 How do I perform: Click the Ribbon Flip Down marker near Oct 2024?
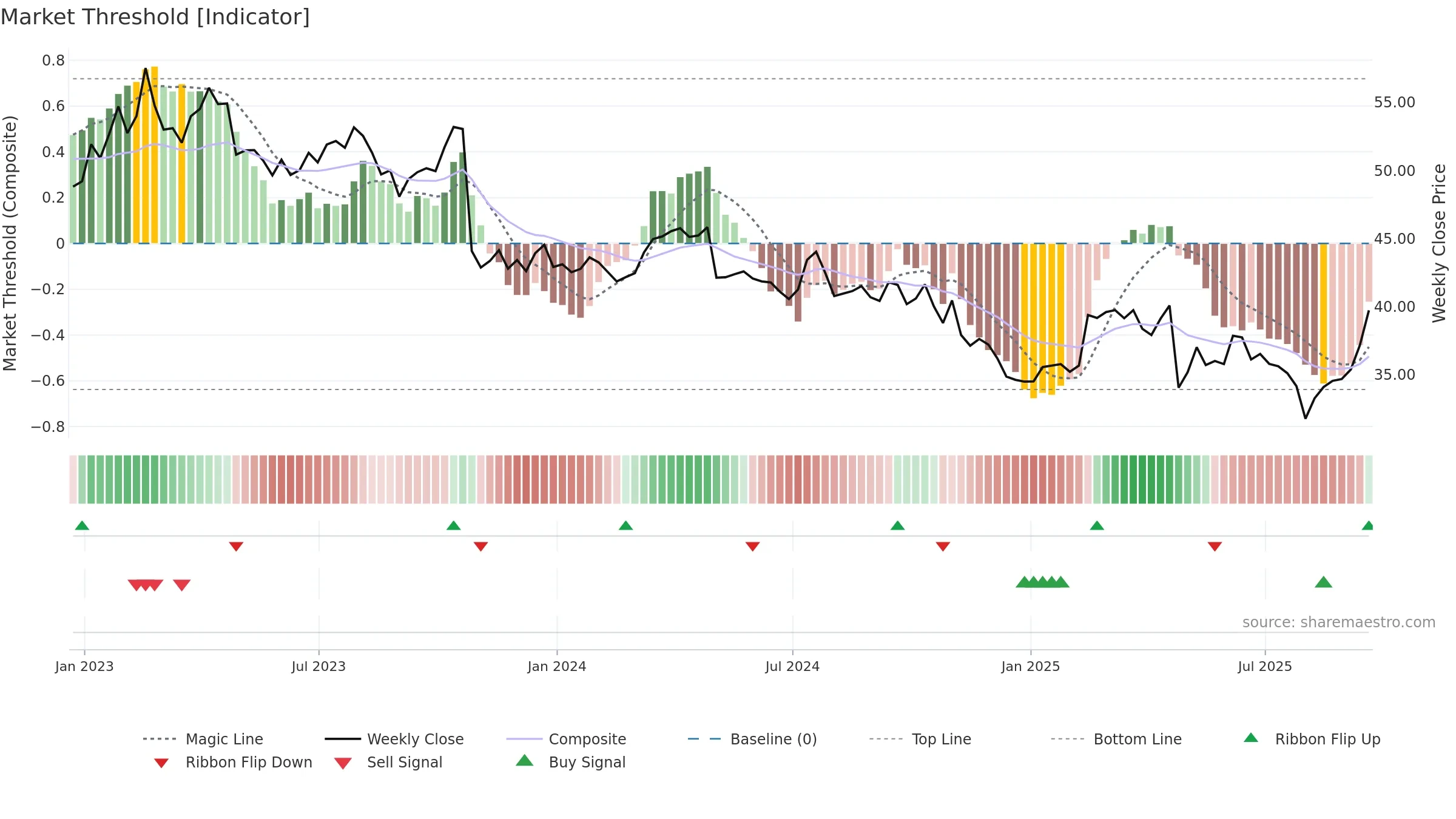click(x=943, y=547)
